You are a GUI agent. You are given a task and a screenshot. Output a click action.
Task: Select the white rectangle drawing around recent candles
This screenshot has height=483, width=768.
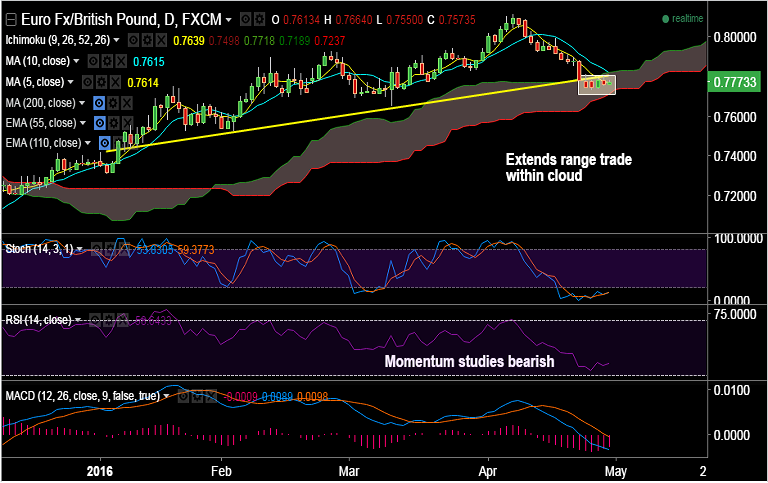pos(597,84)
